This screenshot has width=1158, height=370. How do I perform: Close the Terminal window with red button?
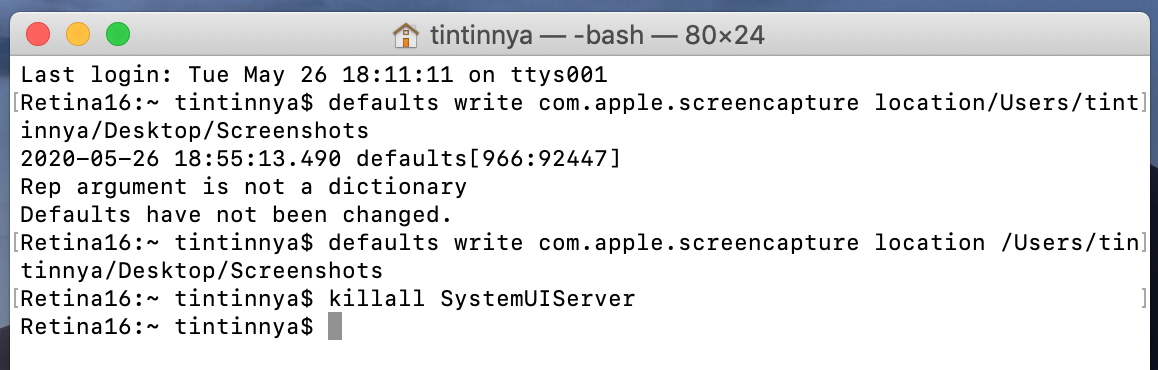pyautogui.click(x=38, y=35)
